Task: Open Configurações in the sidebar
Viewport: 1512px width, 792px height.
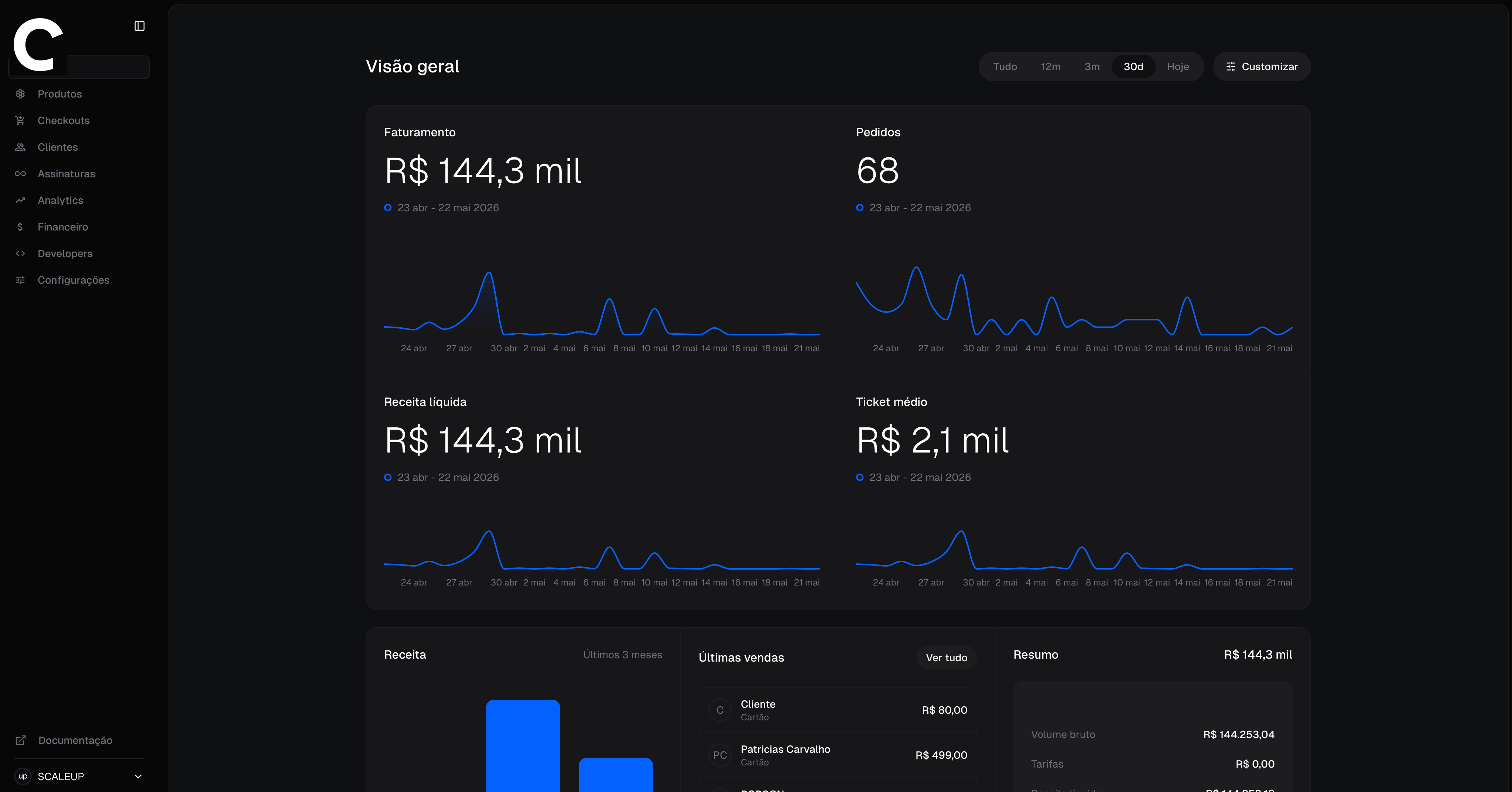Action: 73,280
